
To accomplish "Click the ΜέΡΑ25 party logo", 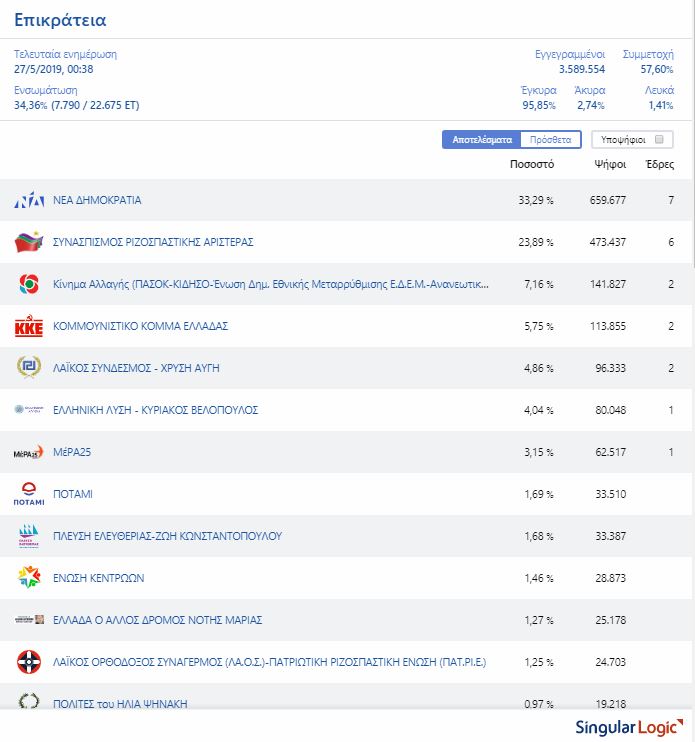I will (x=28, y=453).
